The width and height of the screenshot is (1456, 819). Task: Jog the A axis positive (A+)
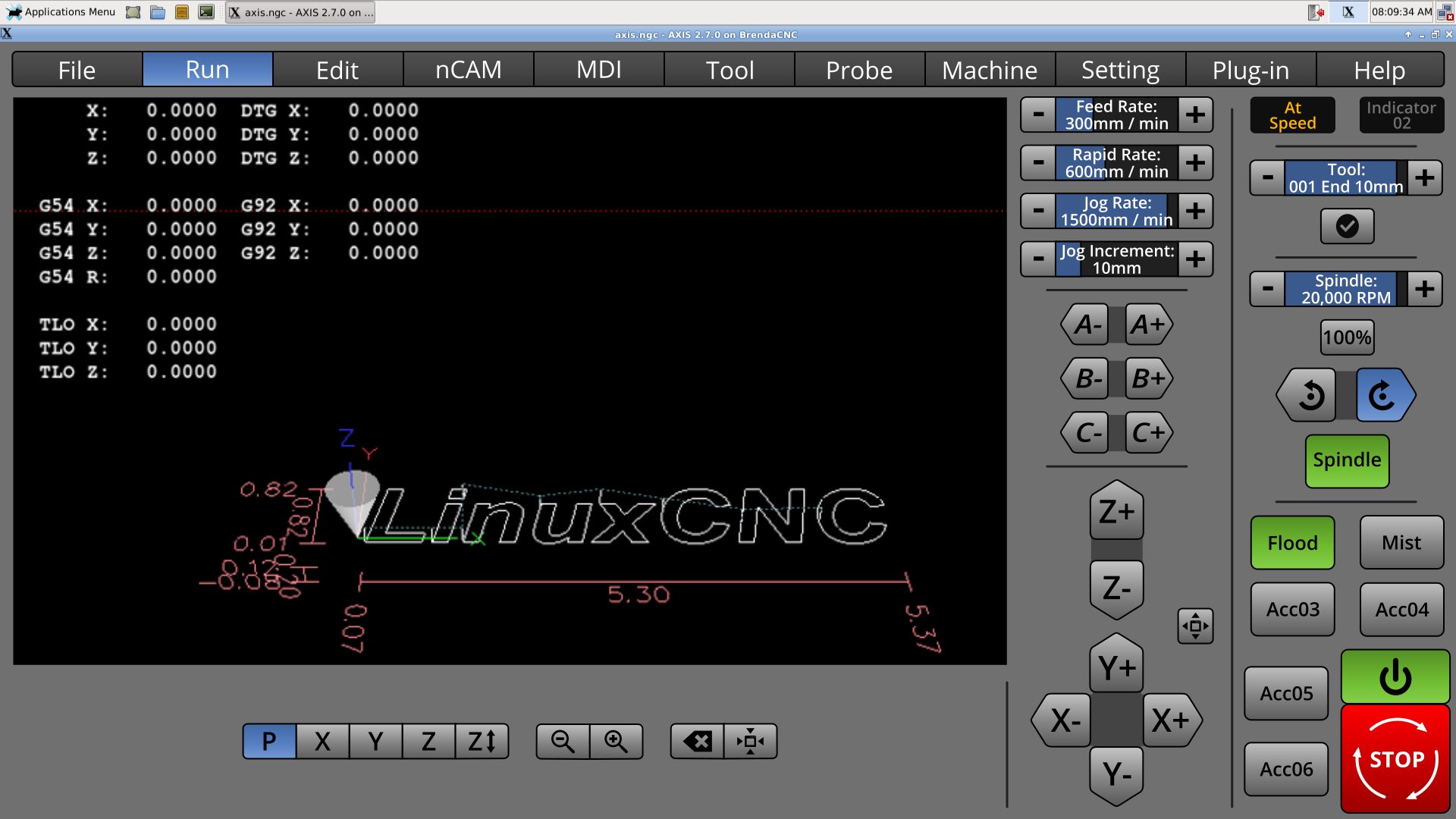(x=1149, y=325)
